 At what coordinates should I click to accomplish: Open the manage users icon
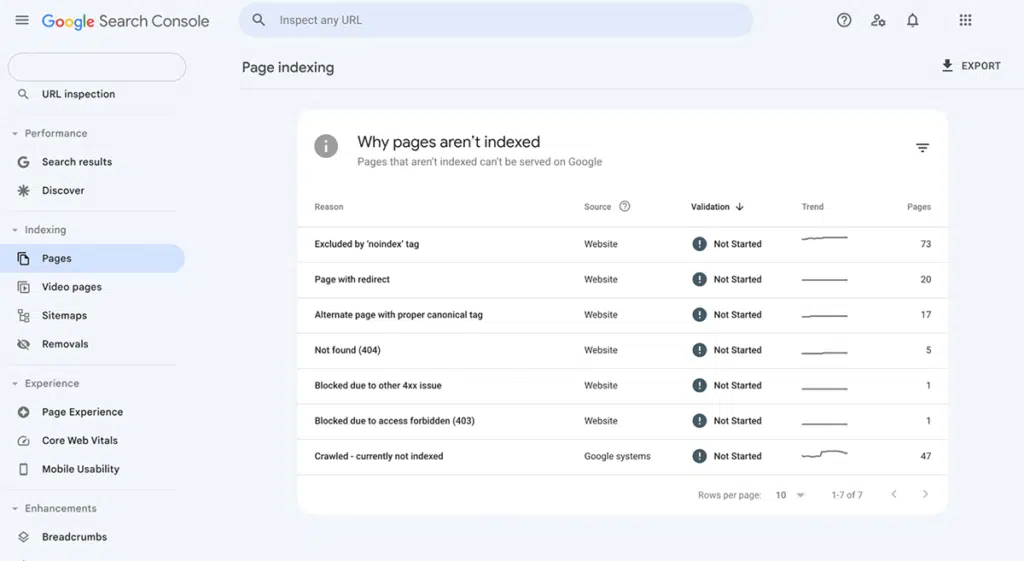[878, 21]
